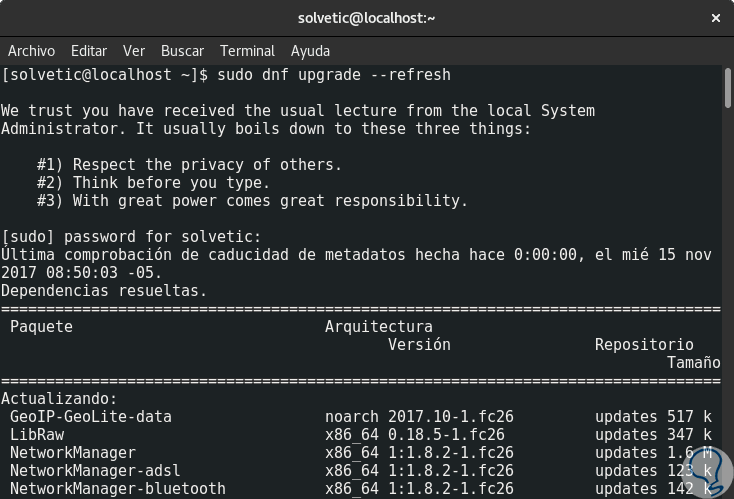Click the Repositorio column header
This screenshot has height=499, width=734.
click(x=644, y=345)
